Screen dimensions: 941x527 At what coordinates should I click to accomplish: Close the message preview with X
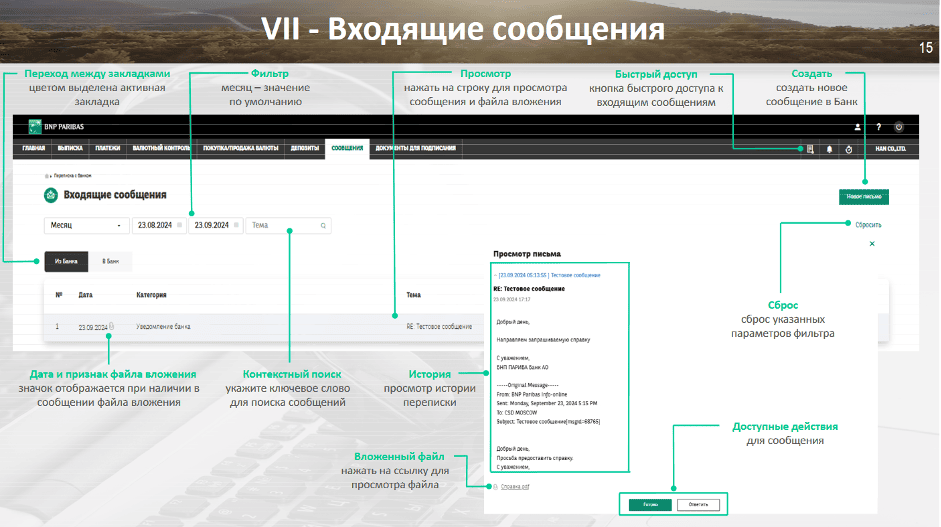pos(872,244)
